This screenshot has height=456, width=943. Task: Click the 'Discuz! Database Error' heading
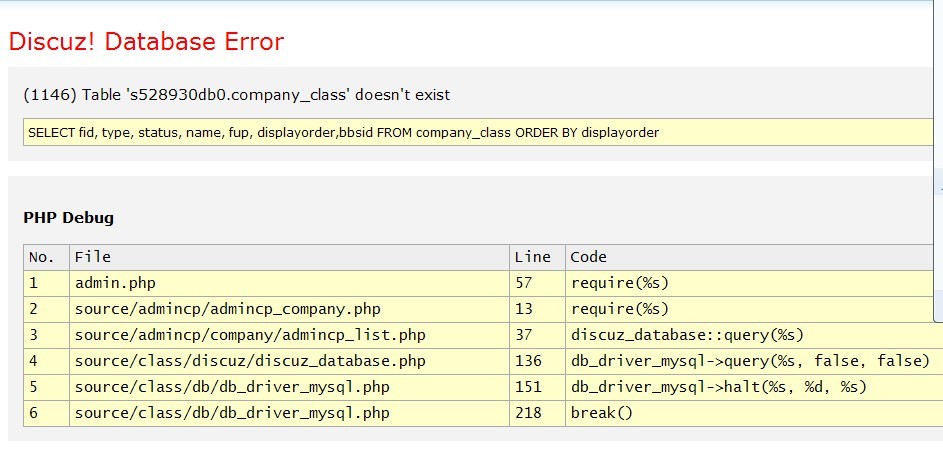point(146,42)
